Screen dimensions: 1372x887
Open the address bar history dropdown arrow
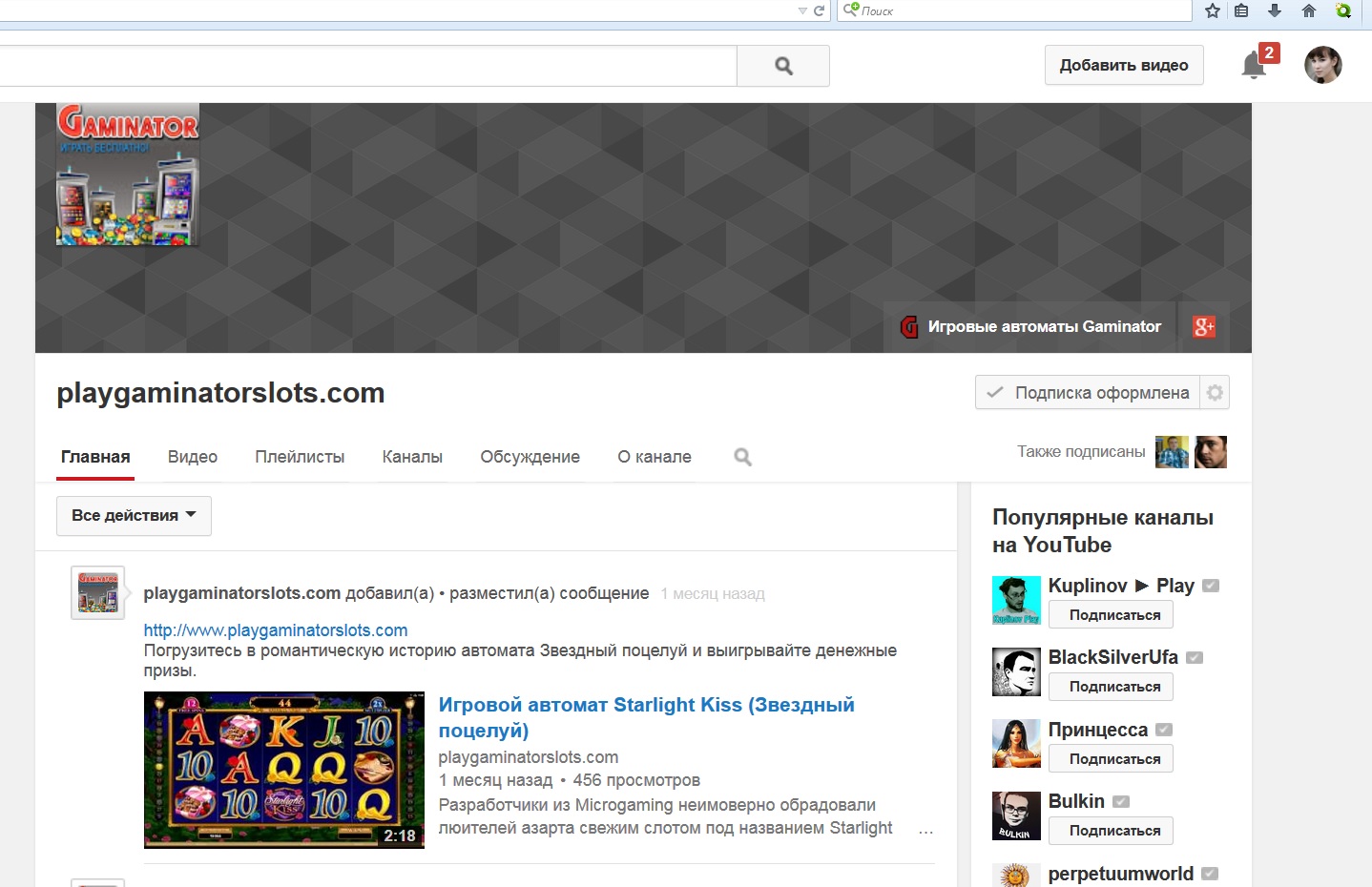(802, 11)
